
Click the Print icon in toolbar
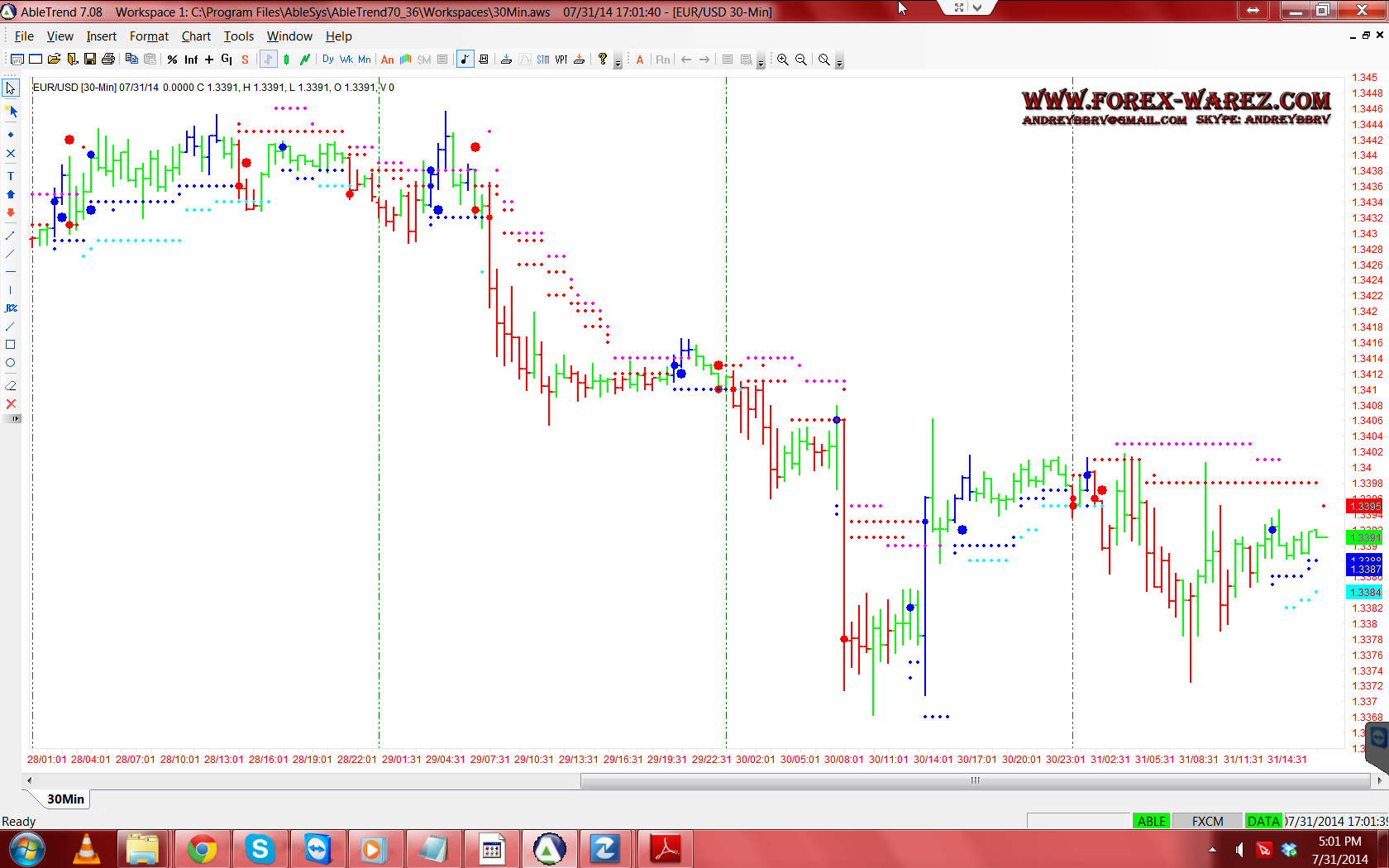coord(108,60)
